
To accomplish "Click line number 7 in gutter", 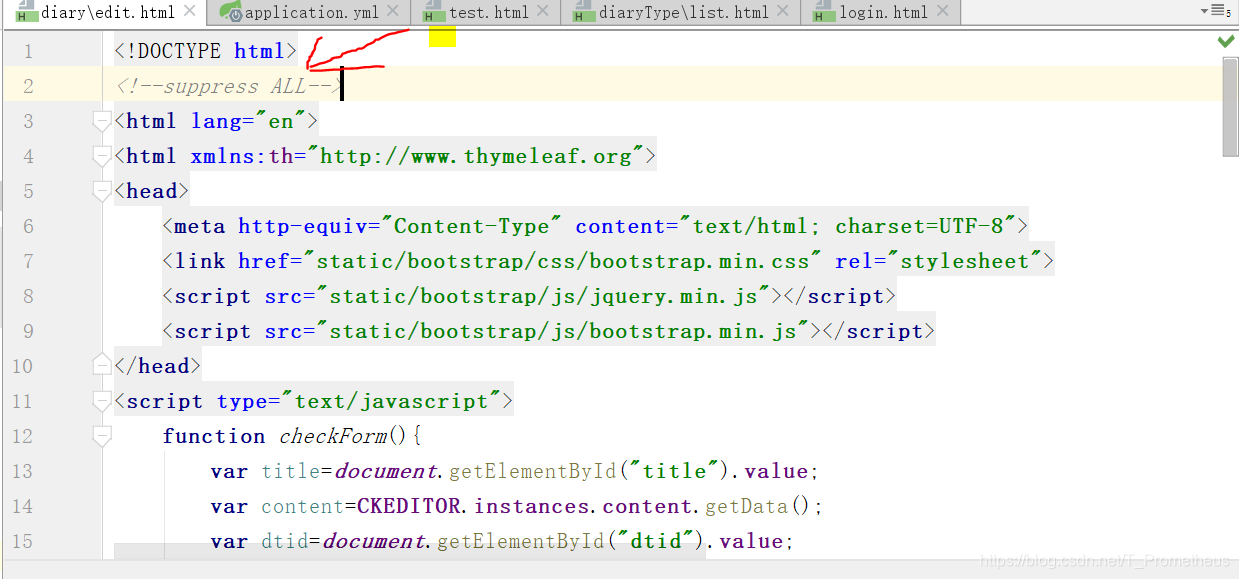I will coord(27,261).
